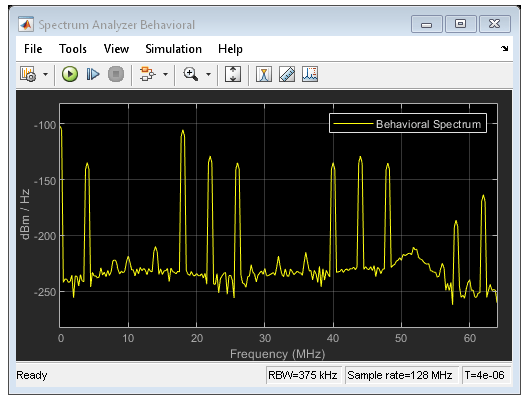This screenshot has width=524, height=398.
Task: Expand the Simulink block dropdown arrow
Action: [x=165, y=74]
